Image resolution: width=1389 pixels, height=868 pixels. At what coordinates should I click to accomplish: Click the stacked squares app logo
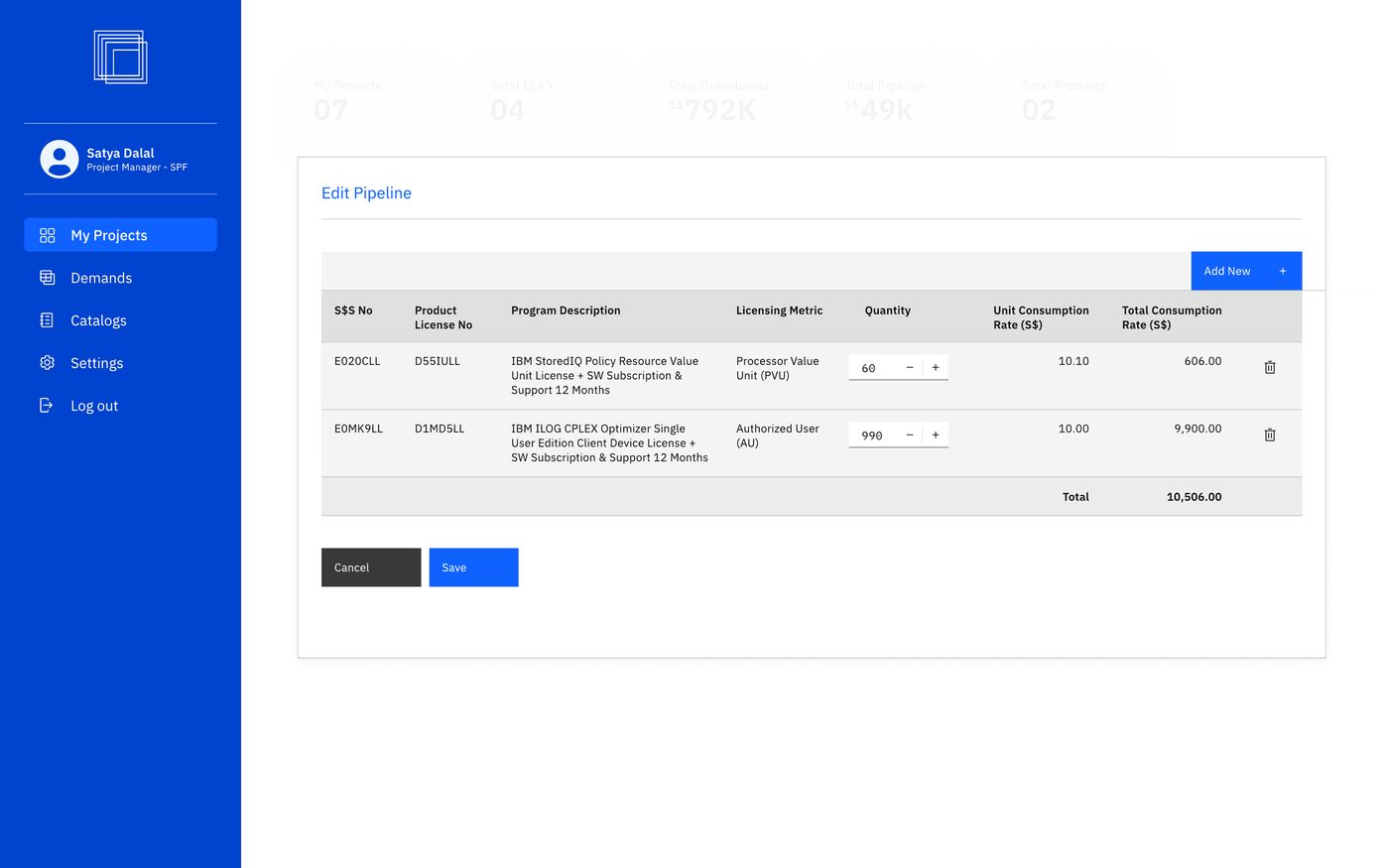pos(120,57)
